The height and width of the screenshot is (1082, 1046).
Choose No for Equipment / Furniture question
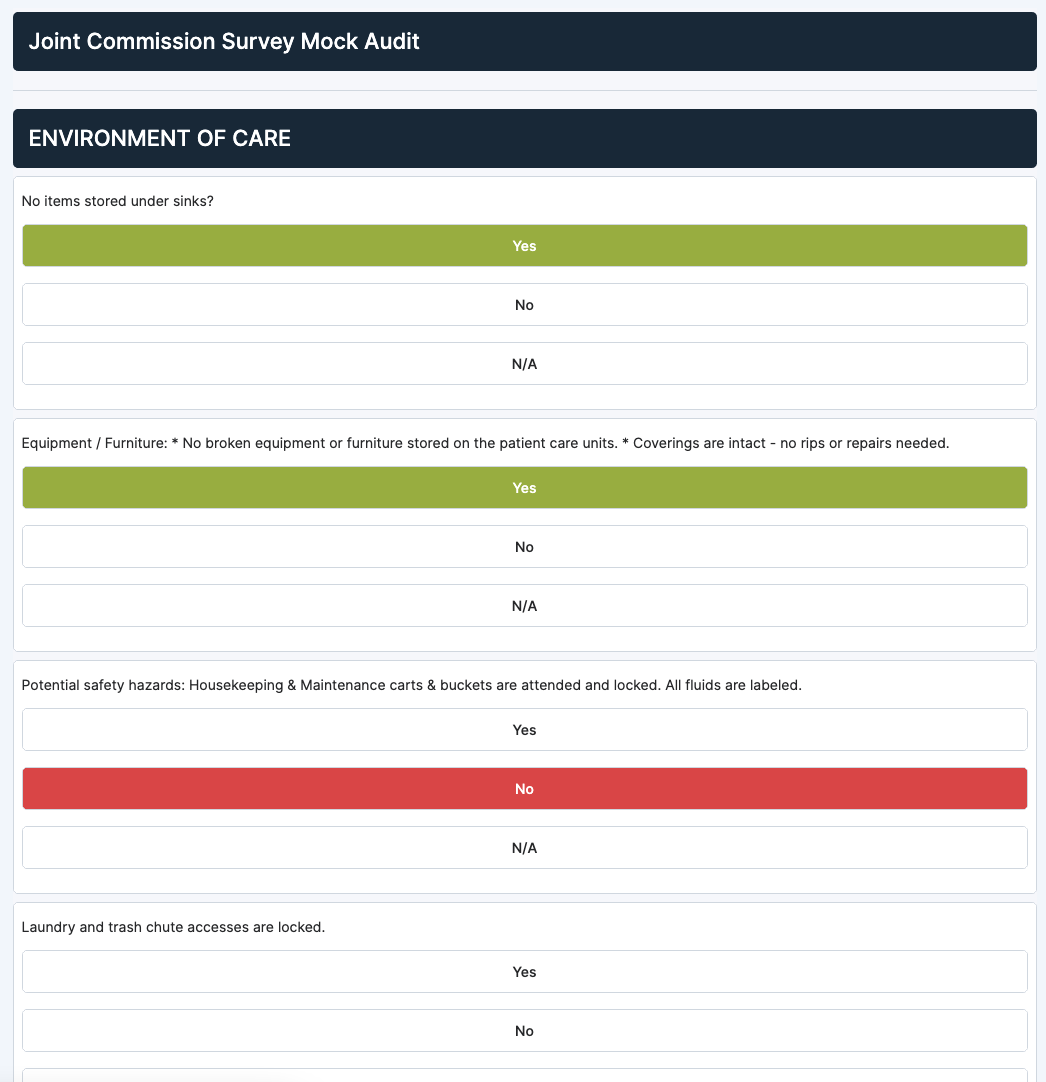[x=524, y=547]
